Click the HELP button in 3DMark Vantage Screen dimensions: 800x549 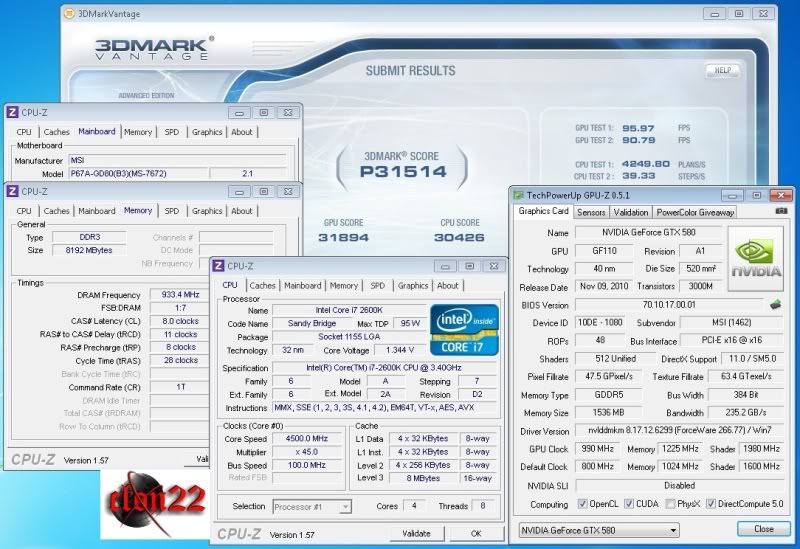(x=723, y=70)
